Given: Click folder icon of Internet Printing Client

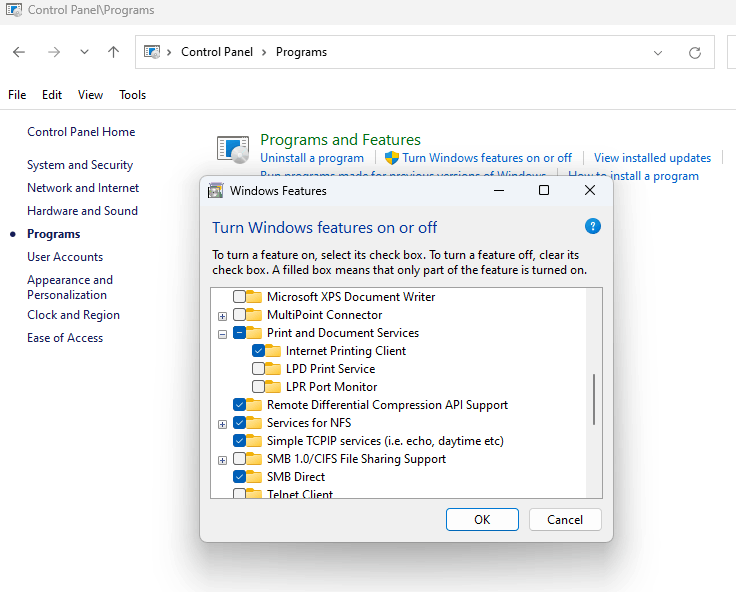Looking at the screenshot, I should (273, 351).
